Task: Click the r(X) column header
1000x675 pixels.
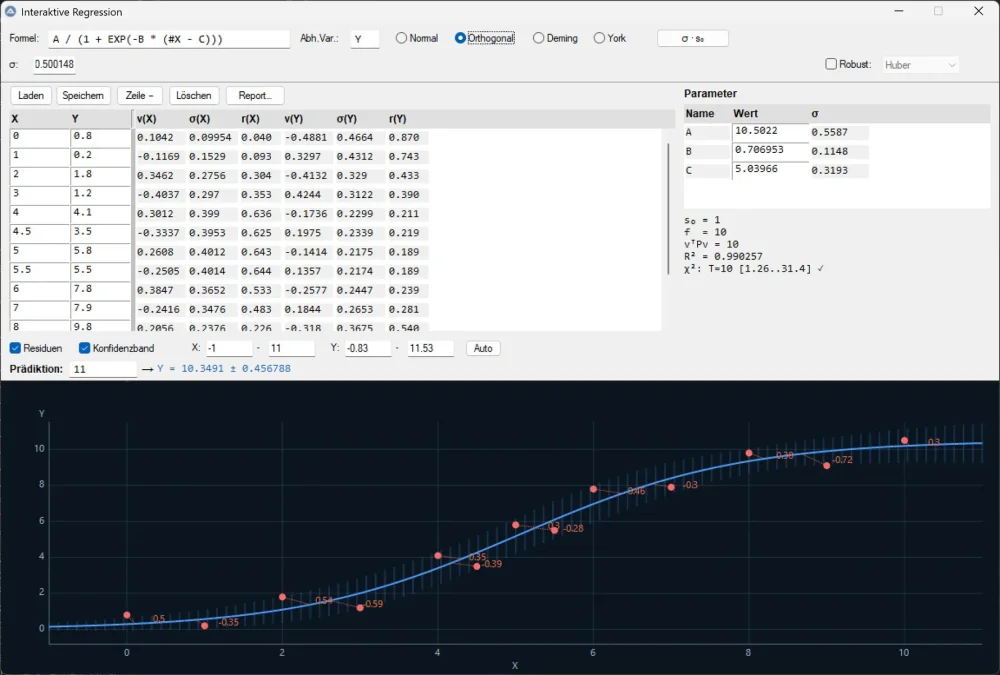Action: coord(251,119)
